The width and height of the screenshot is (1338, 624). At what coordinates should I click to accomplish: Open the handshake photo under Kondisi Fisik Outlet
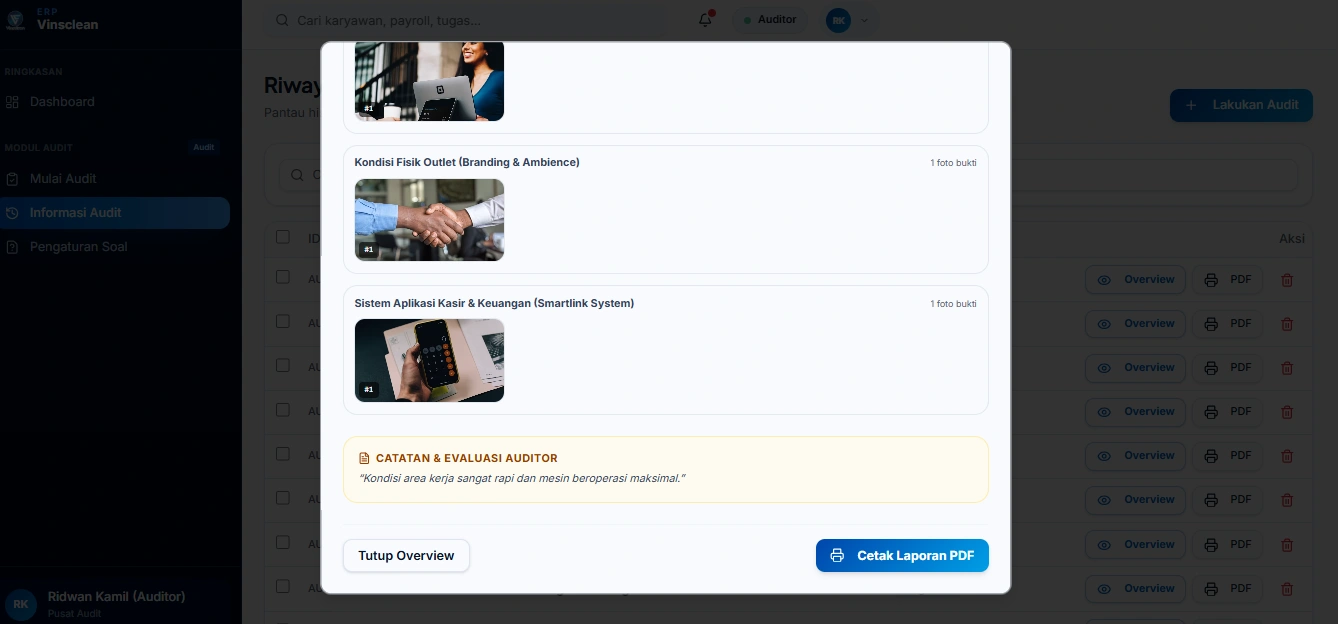(429, 220)
